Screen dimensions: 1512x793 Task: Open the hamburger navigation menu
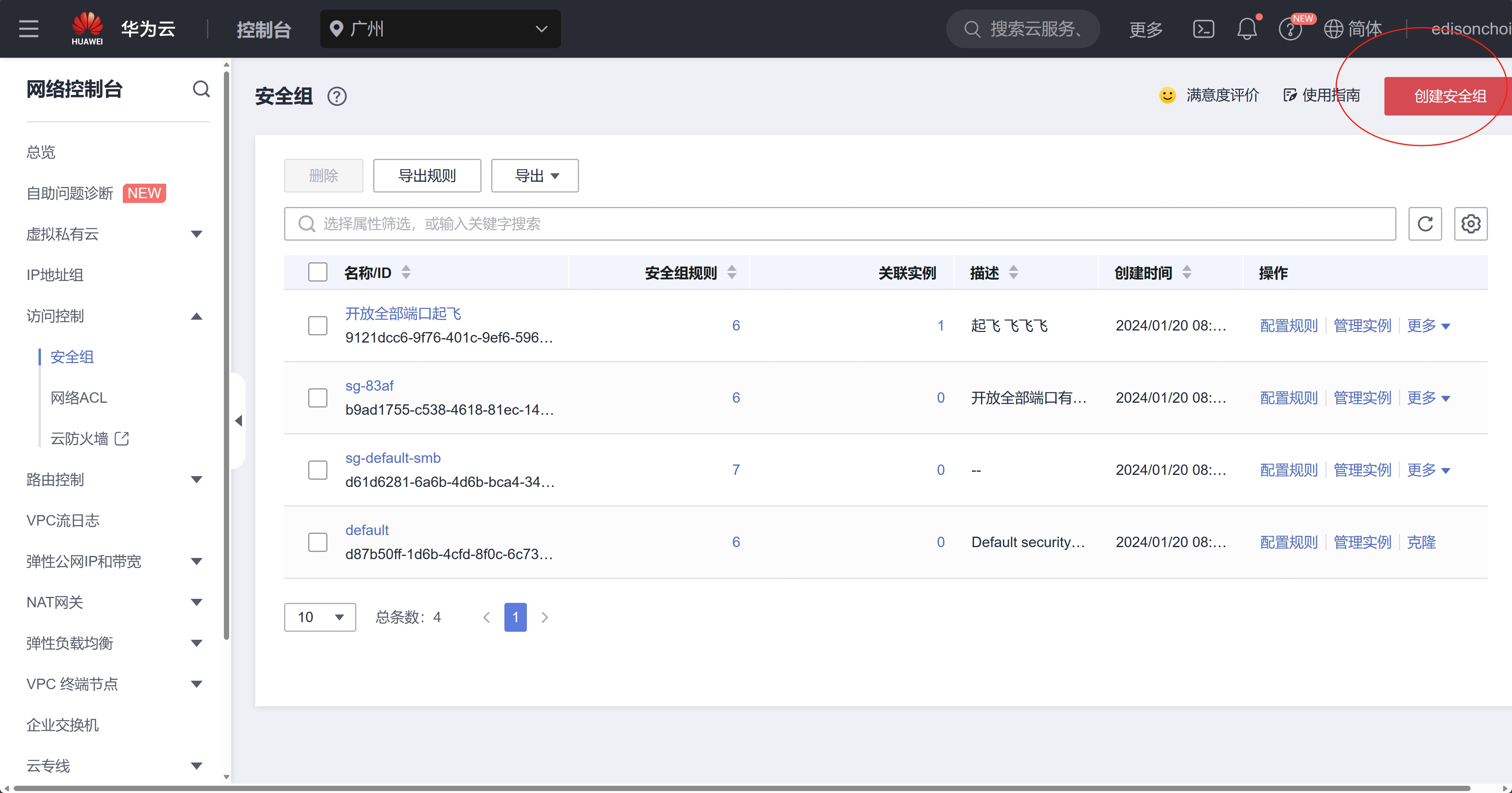tap(29, 29)
